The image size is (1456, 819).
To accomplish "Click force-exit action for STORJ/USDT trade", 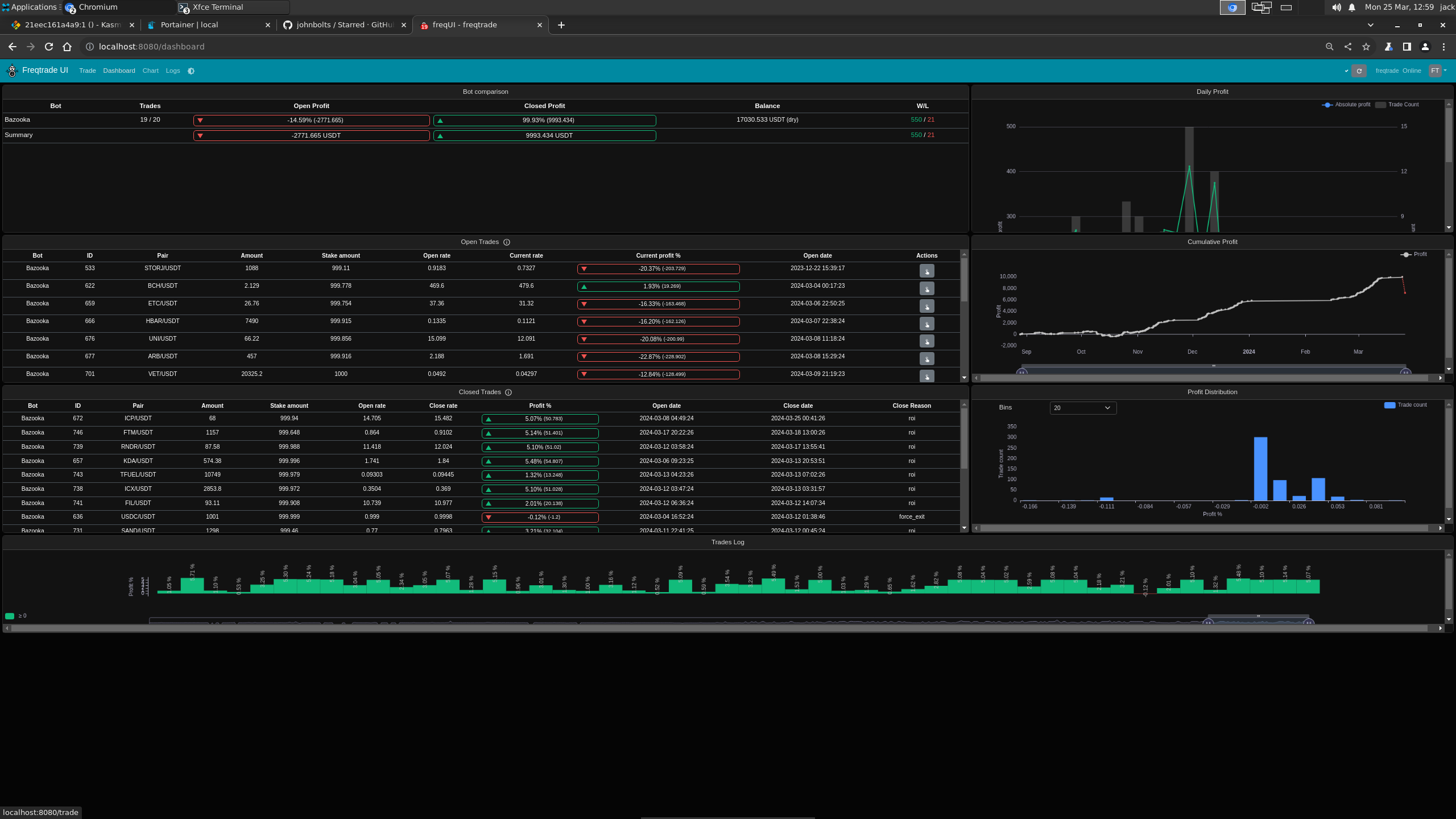I will [926, 271].
